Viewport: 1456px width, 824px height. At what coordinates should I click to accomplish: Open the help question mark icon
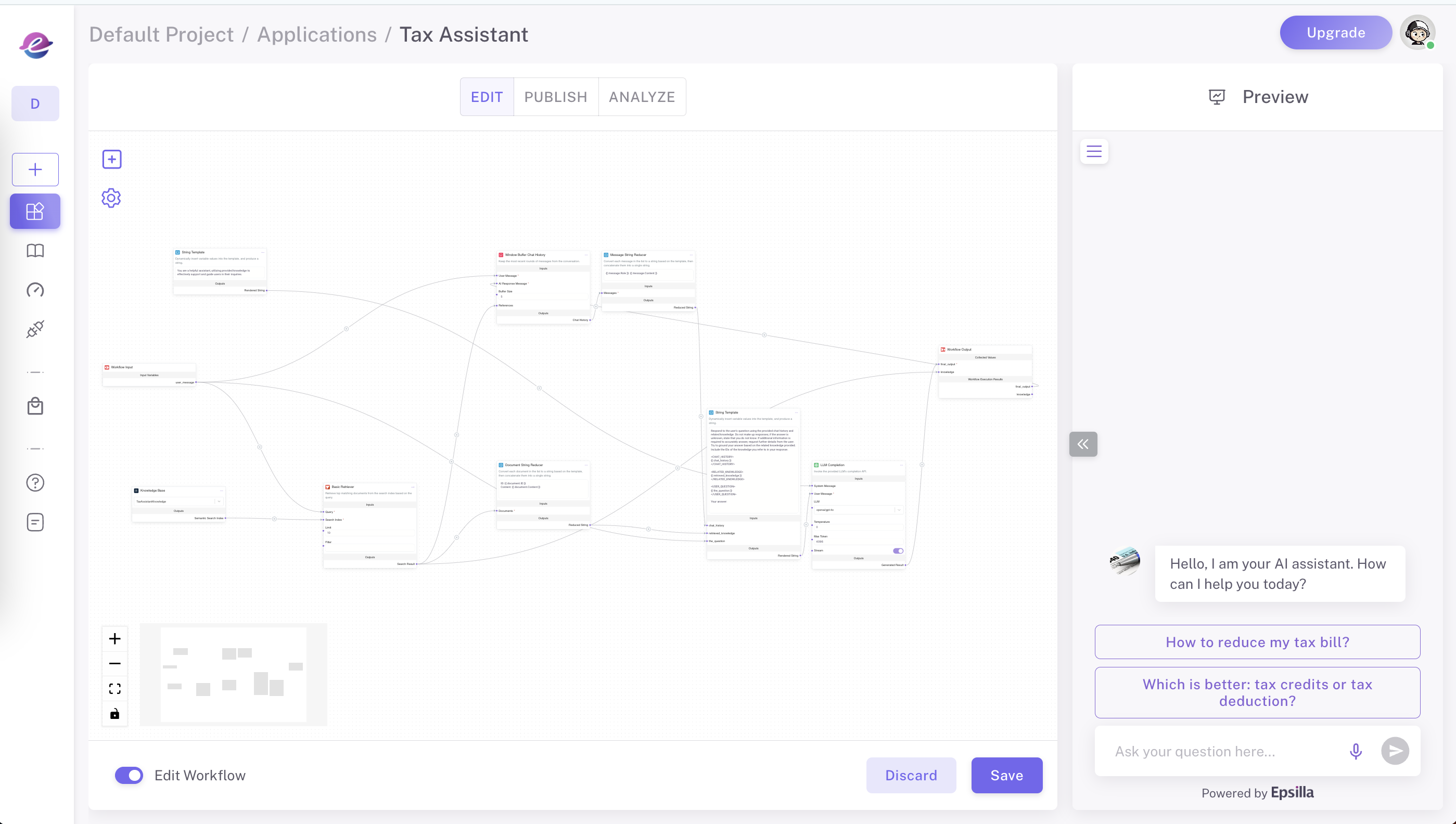click(x=35, y=483)
